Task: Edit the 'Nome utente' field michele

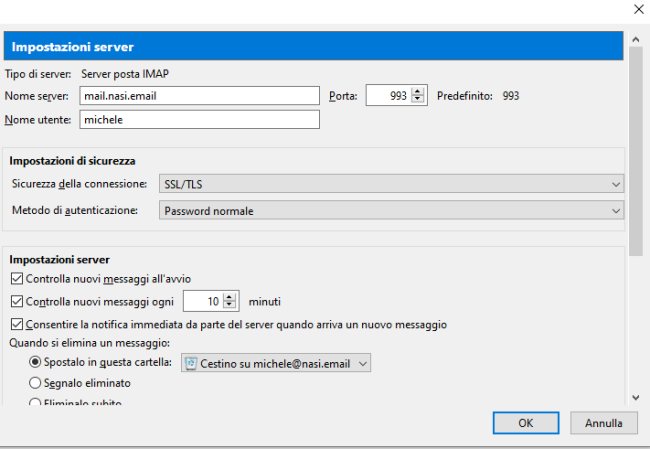Action: (199, 119)
